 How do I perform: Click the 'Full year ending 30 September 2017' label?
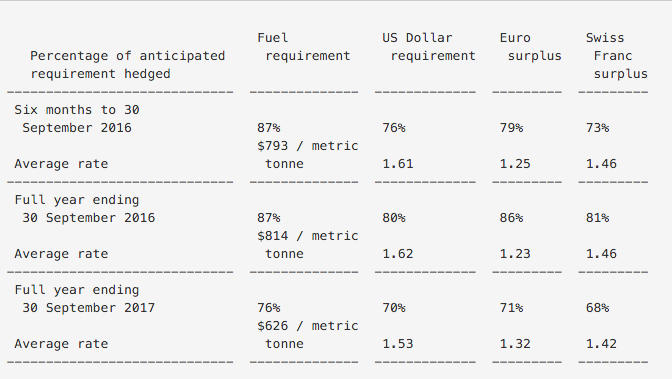point(85,299)
